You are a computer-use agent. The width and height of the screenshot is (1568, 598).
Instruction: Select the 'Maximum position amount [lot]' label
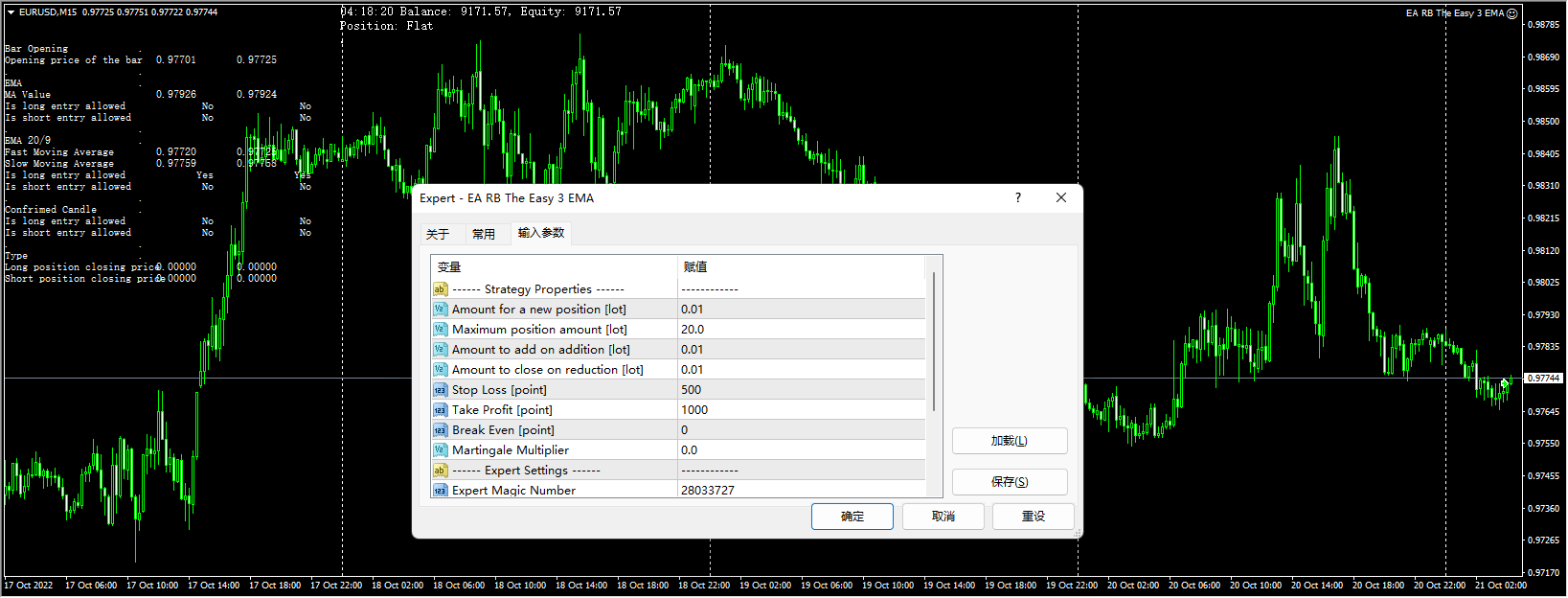[x=539, y=330]
